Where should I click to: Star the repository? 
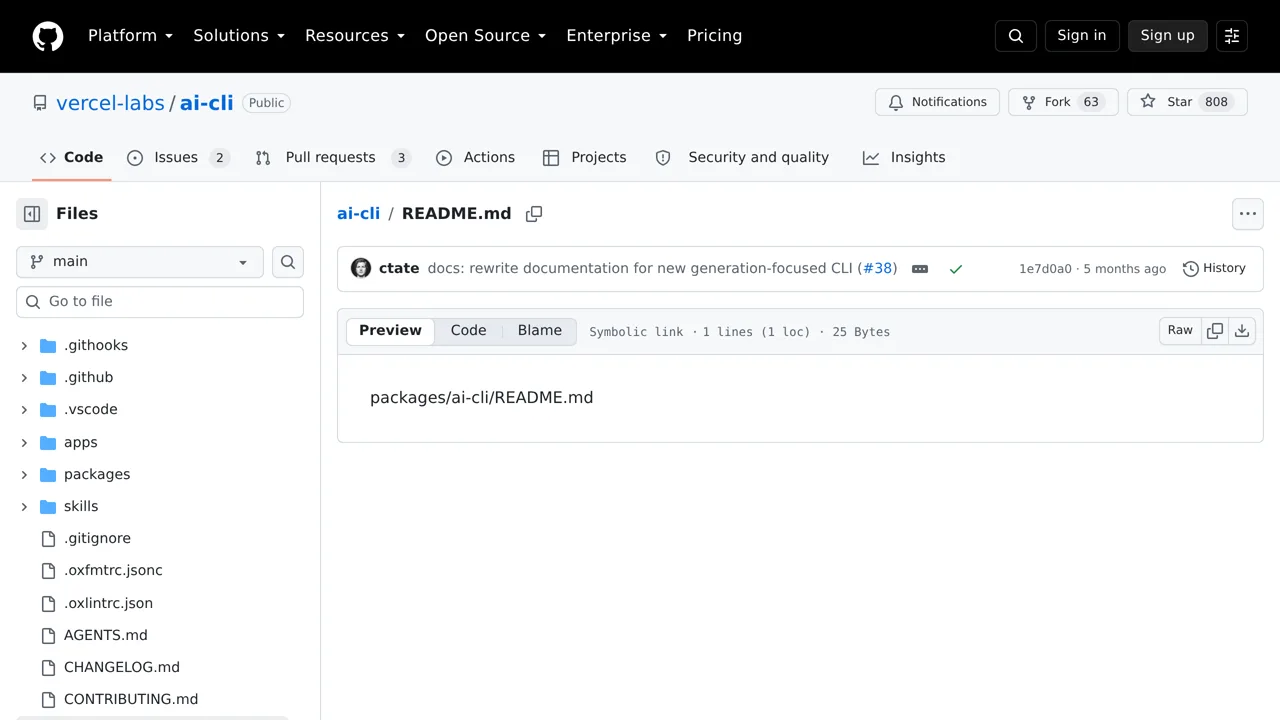point(1187,103)
